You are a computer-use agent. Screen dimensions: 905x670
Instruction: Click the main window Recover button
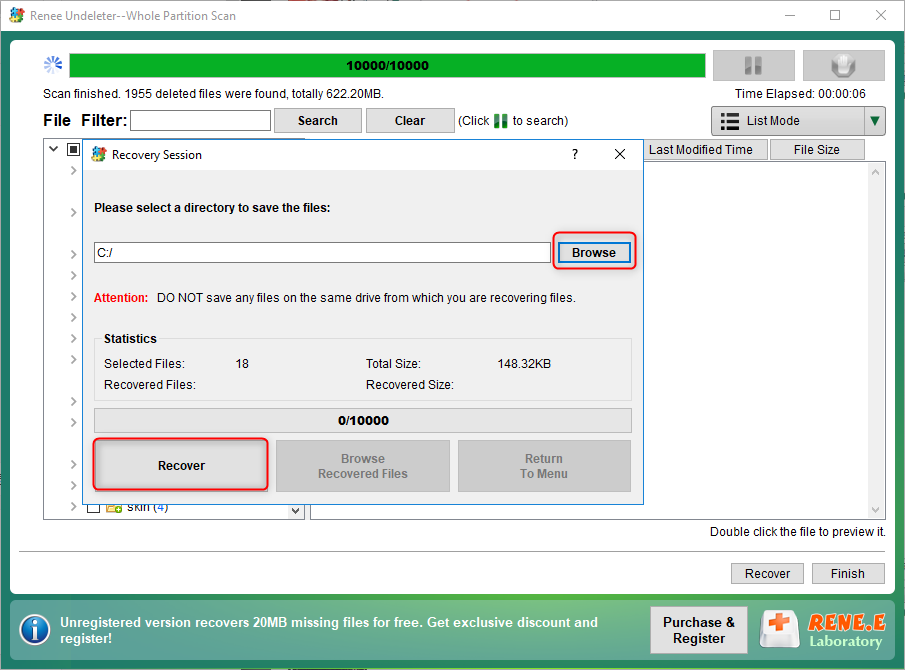pos(767,573)
